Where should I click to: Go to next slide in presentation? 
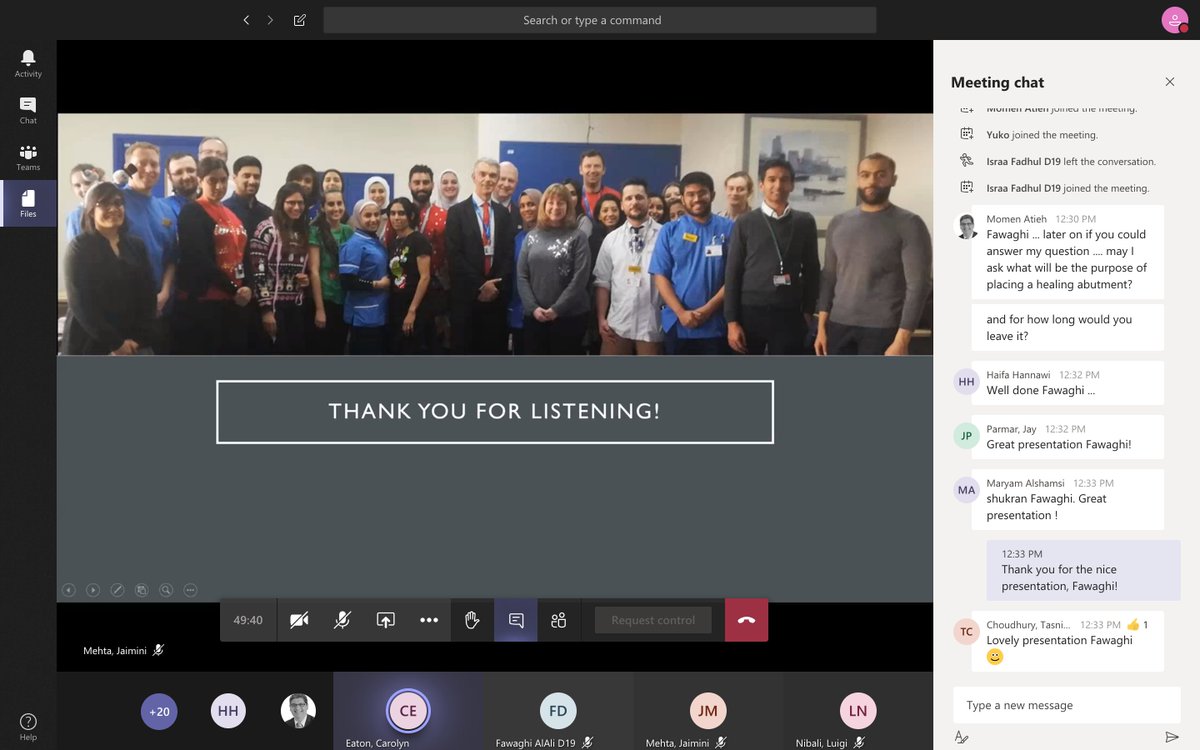click(93, 590)
